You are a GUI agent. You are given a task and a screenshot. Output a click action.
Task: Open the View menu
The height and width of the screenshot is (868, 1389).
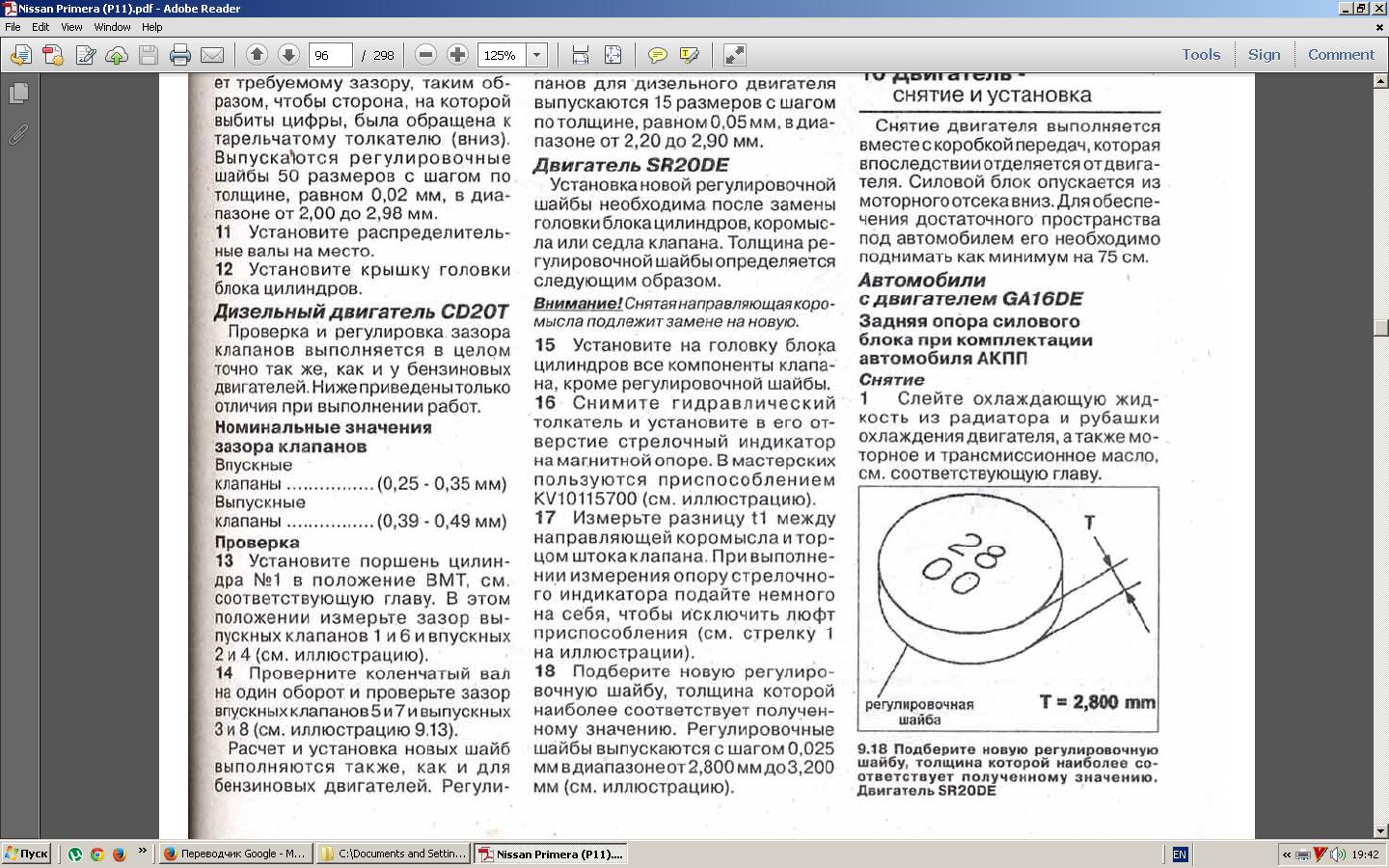pos(71,27)
